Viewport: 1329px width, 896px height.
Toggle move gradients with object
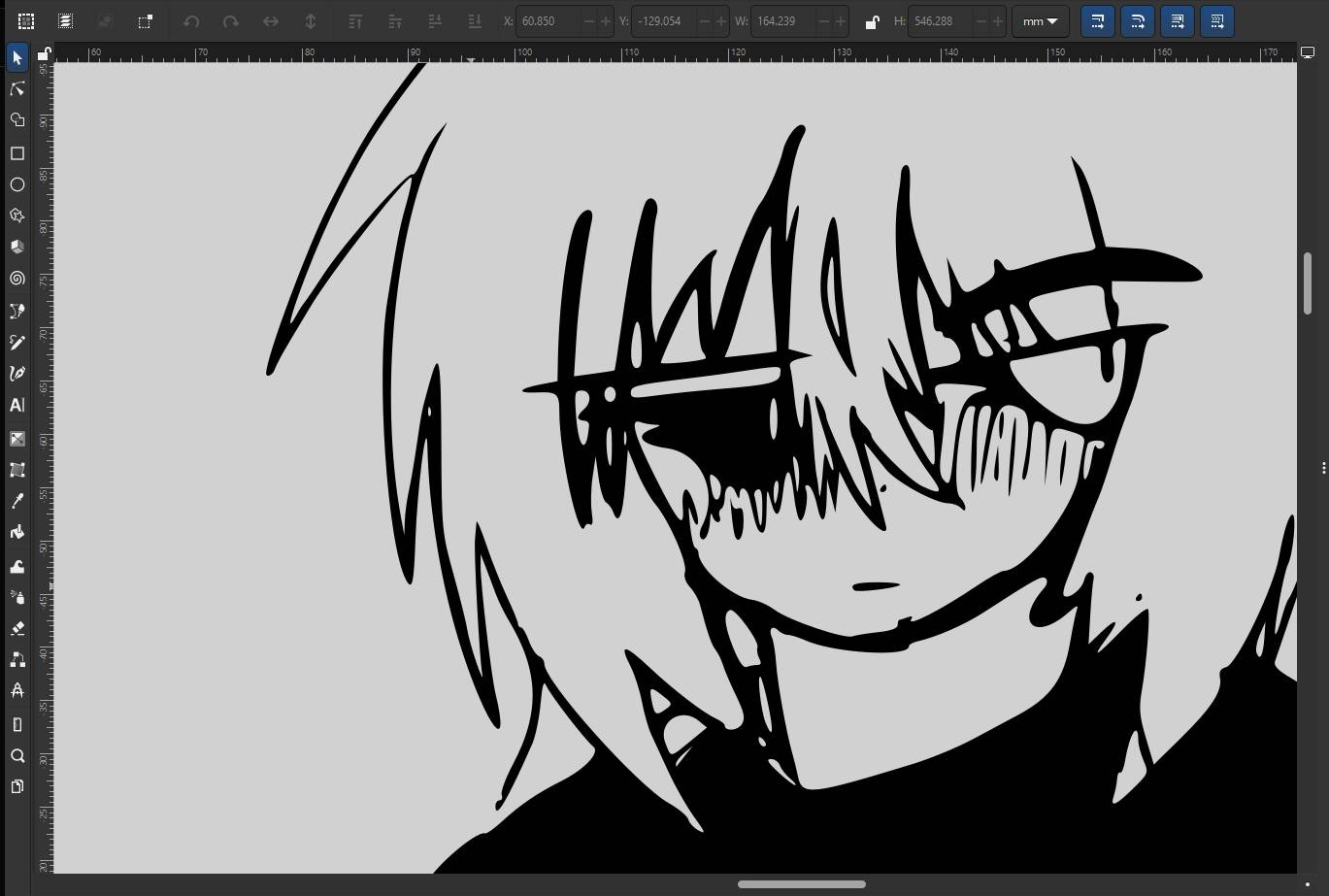tap(1178, 21)
